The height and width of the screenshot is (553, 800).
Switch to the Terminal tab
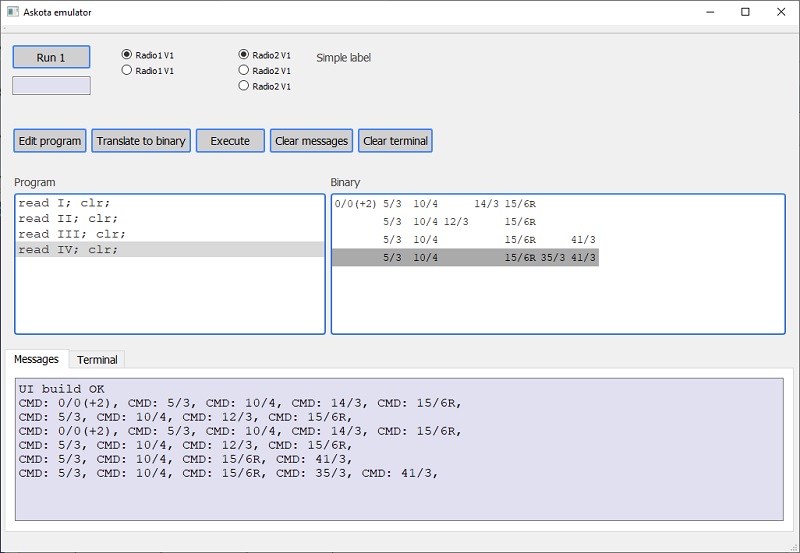[97, 360]
